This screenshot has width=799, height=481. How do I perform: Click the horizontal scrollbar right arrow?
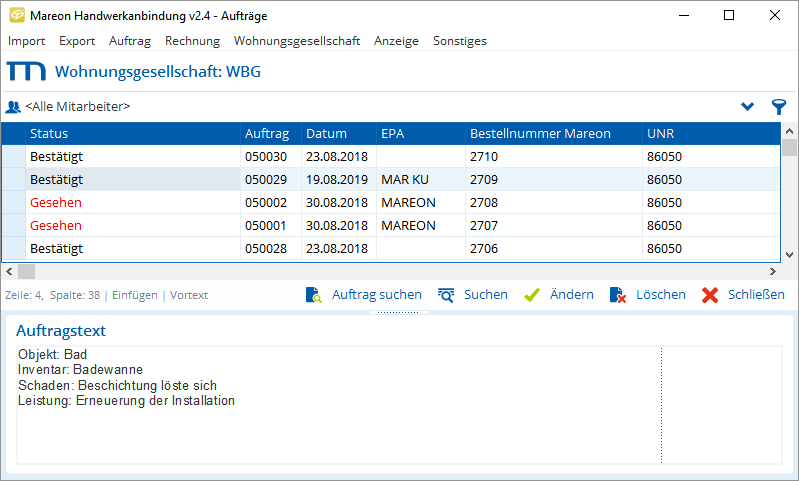772,271
